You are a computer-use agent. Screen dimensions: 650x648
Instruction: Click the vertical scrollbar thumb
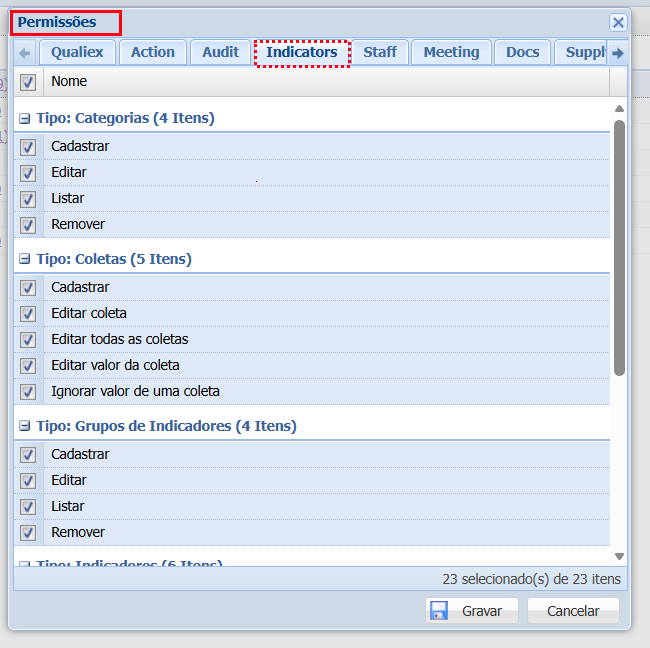click(x=619, y=248)
